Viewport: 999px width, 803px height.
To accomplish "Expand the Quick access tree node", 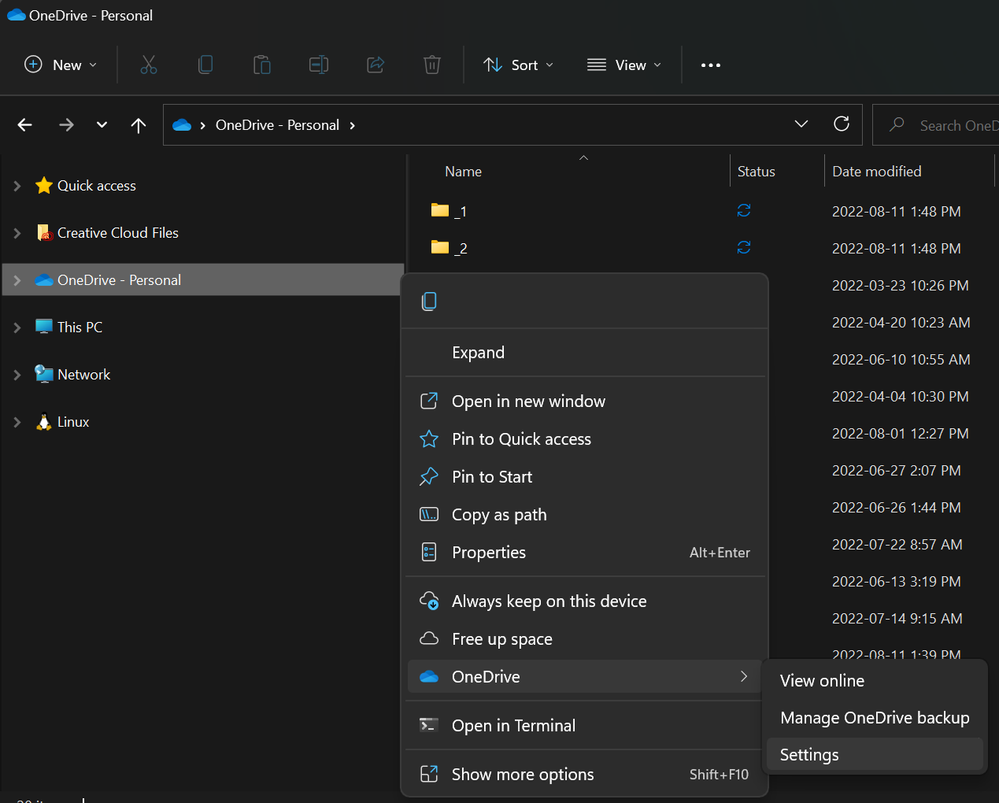I will click(17, 186).
